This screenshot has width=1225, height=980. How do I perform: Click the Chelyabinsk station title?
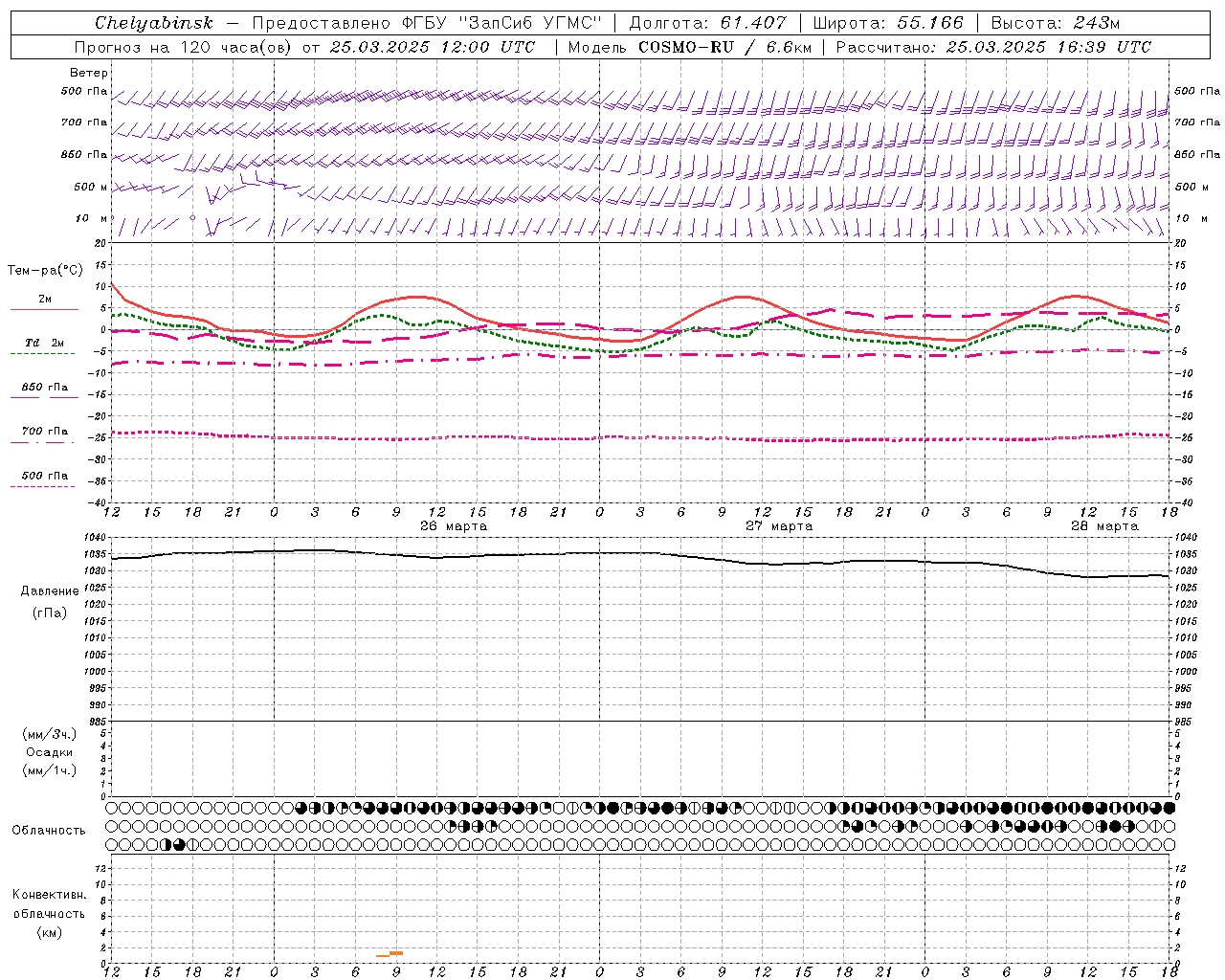[154, 23]
